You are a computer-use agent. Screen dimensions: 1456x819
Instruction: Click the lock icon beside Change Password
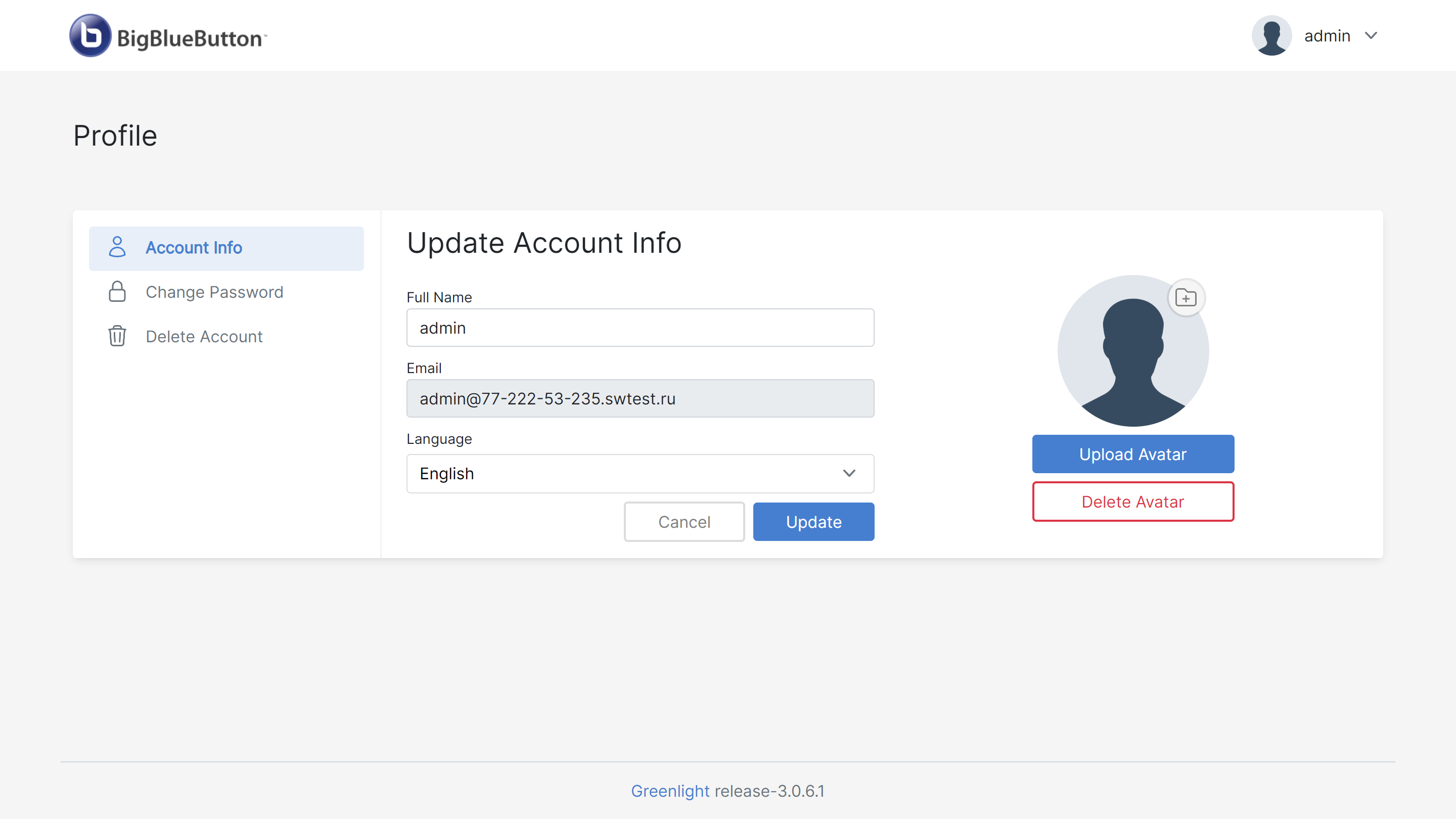click(117, 292)
